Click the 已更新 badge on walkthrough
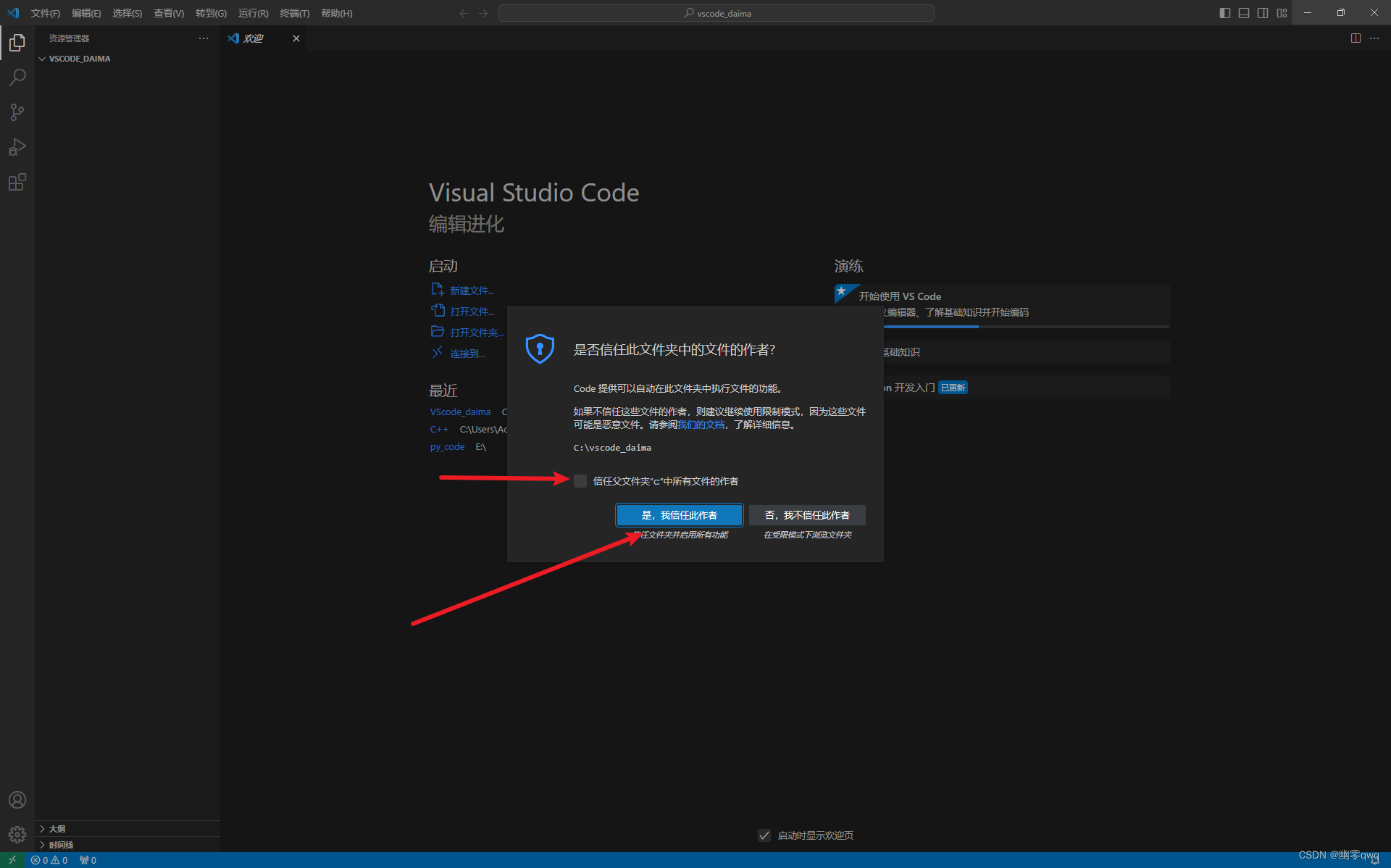 (953, 388)
